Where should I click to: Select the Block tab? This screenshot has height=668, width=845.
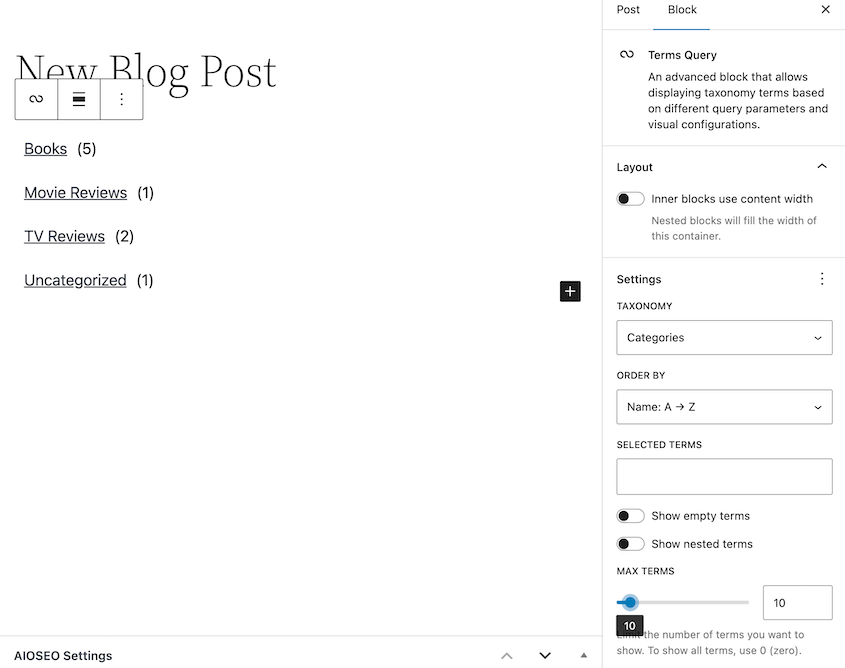click(681, 10)
